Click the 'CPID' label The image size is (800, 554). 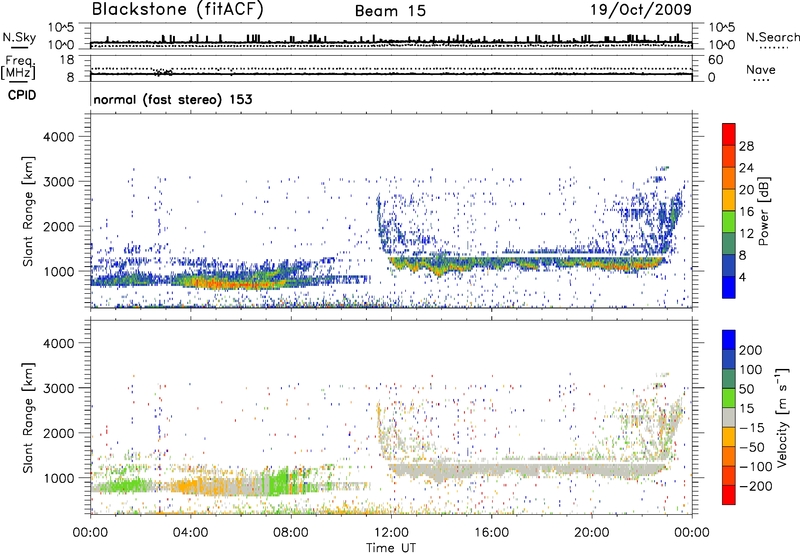22,95
